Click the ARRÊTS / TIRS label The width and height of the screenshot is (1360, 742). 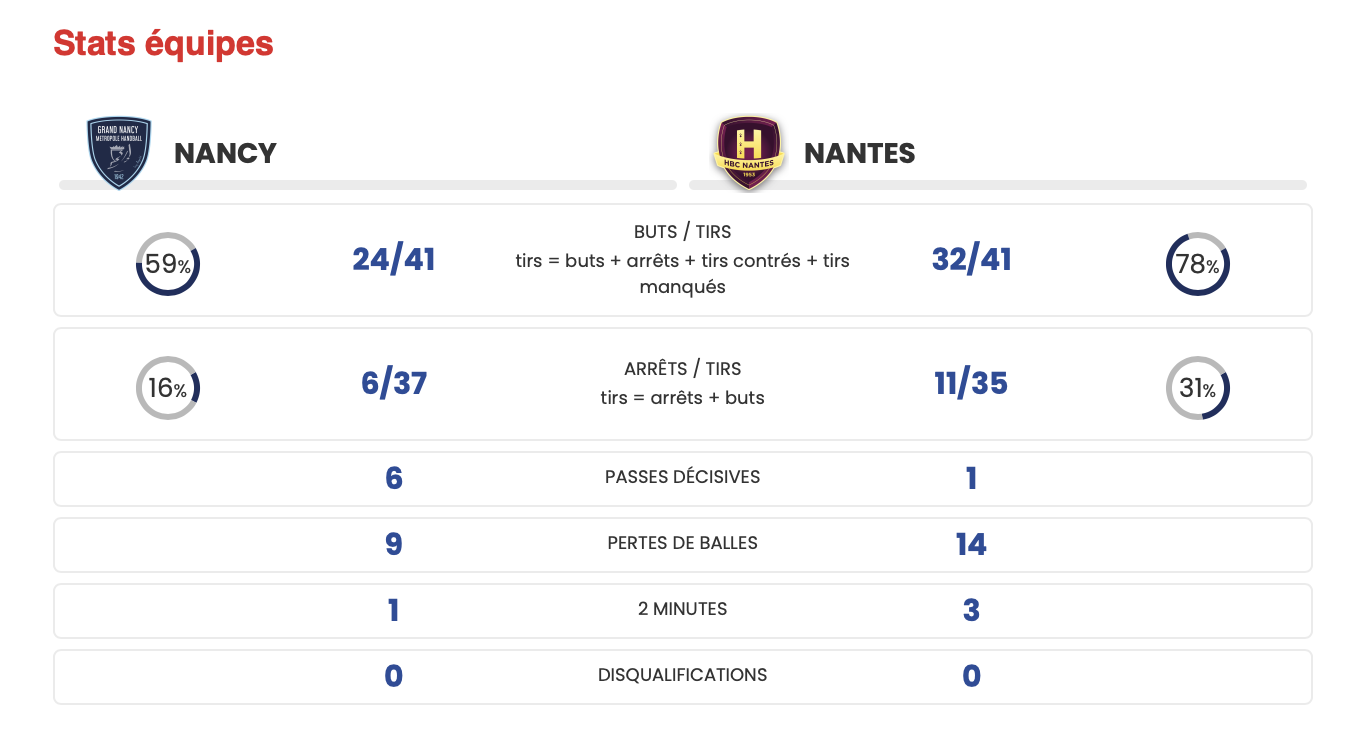683,369
